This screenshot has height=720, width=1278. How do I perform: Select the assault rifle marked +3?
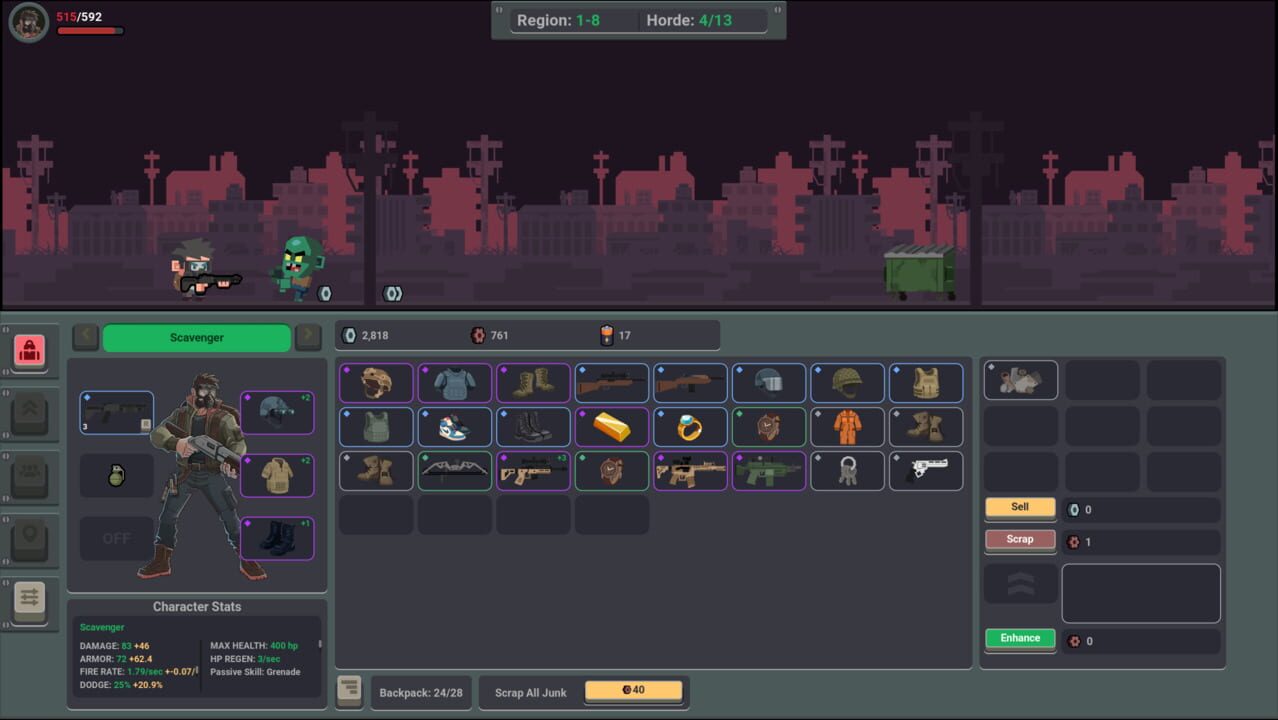point(534,471)
